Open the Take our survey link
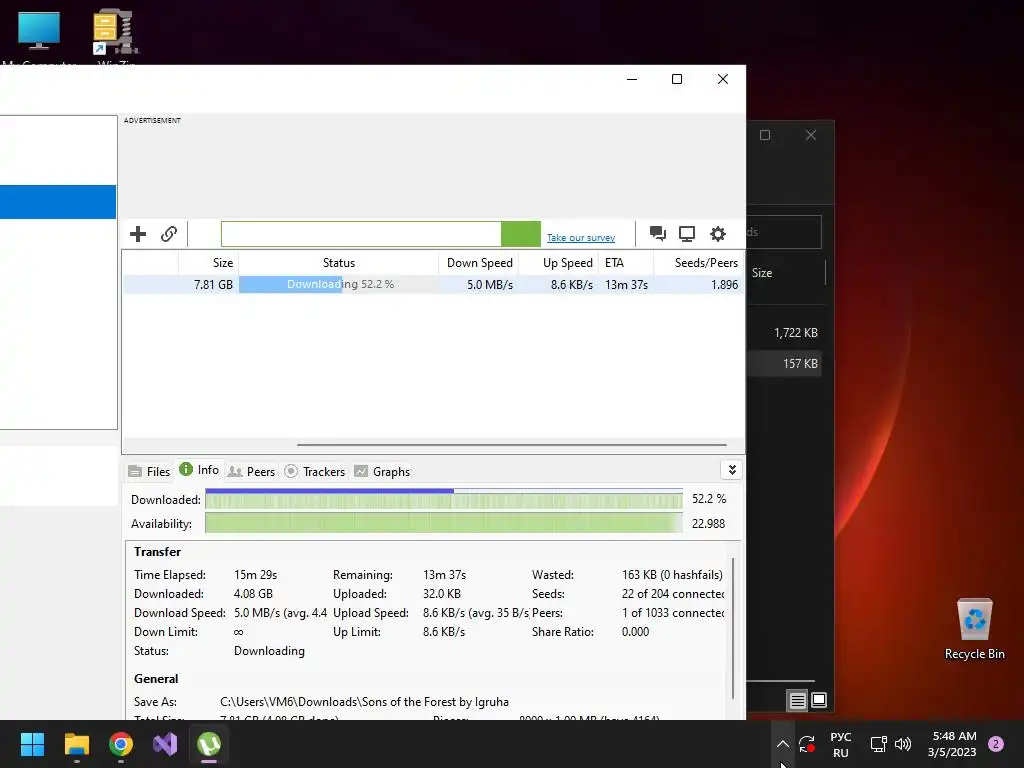The image size is (1024, 768). pos(581,238)
